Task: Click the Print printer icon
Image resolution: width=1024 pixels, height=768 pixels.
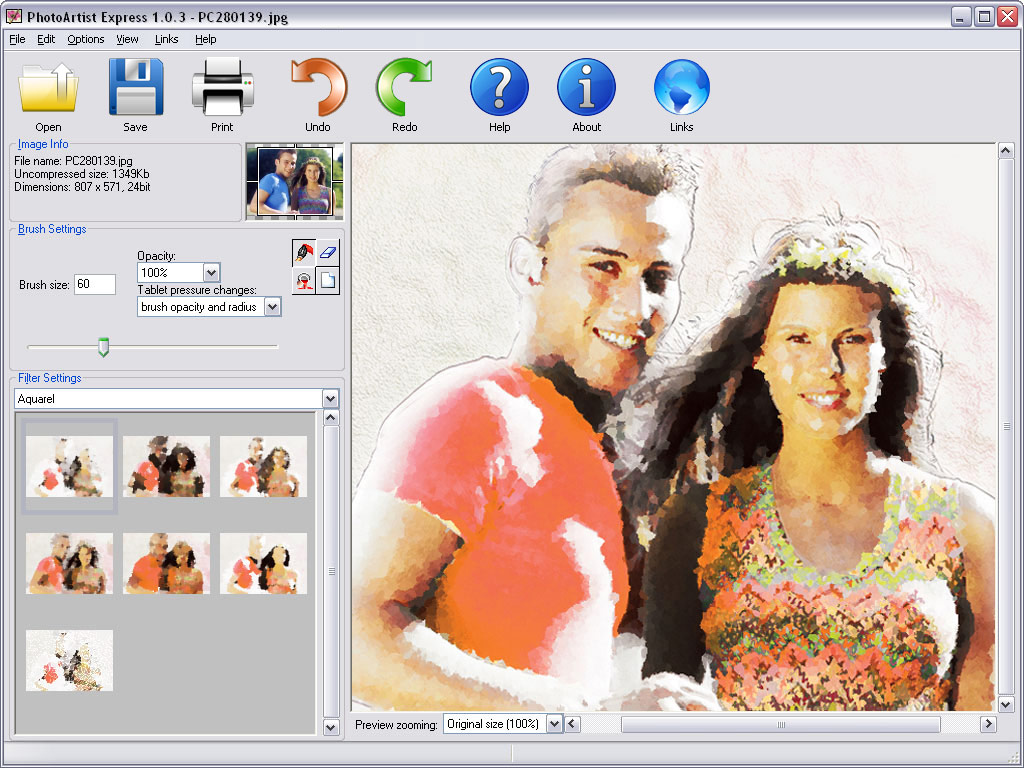Action: point(223,87)
